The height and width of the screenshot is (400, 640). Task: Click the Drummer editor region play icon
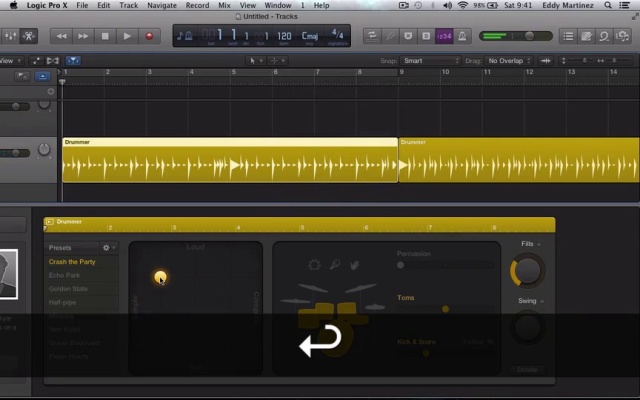tap(50, 222)
